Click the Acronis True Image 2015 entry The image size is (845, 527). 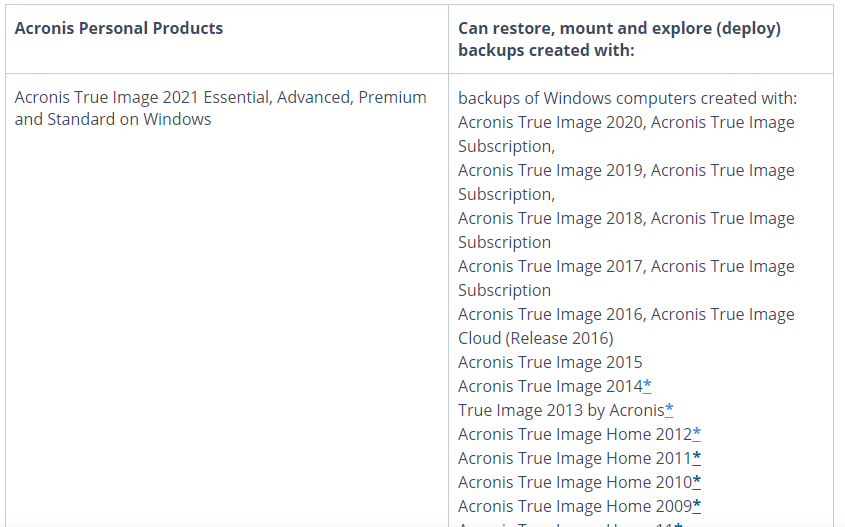click(550, 362)
